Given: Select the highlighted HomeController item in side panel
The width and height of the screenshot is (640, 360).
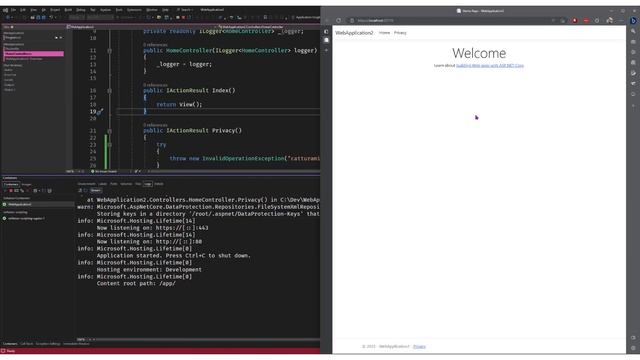Looking at the screenshot, I should pyautogui.click(x=34, y=54).
